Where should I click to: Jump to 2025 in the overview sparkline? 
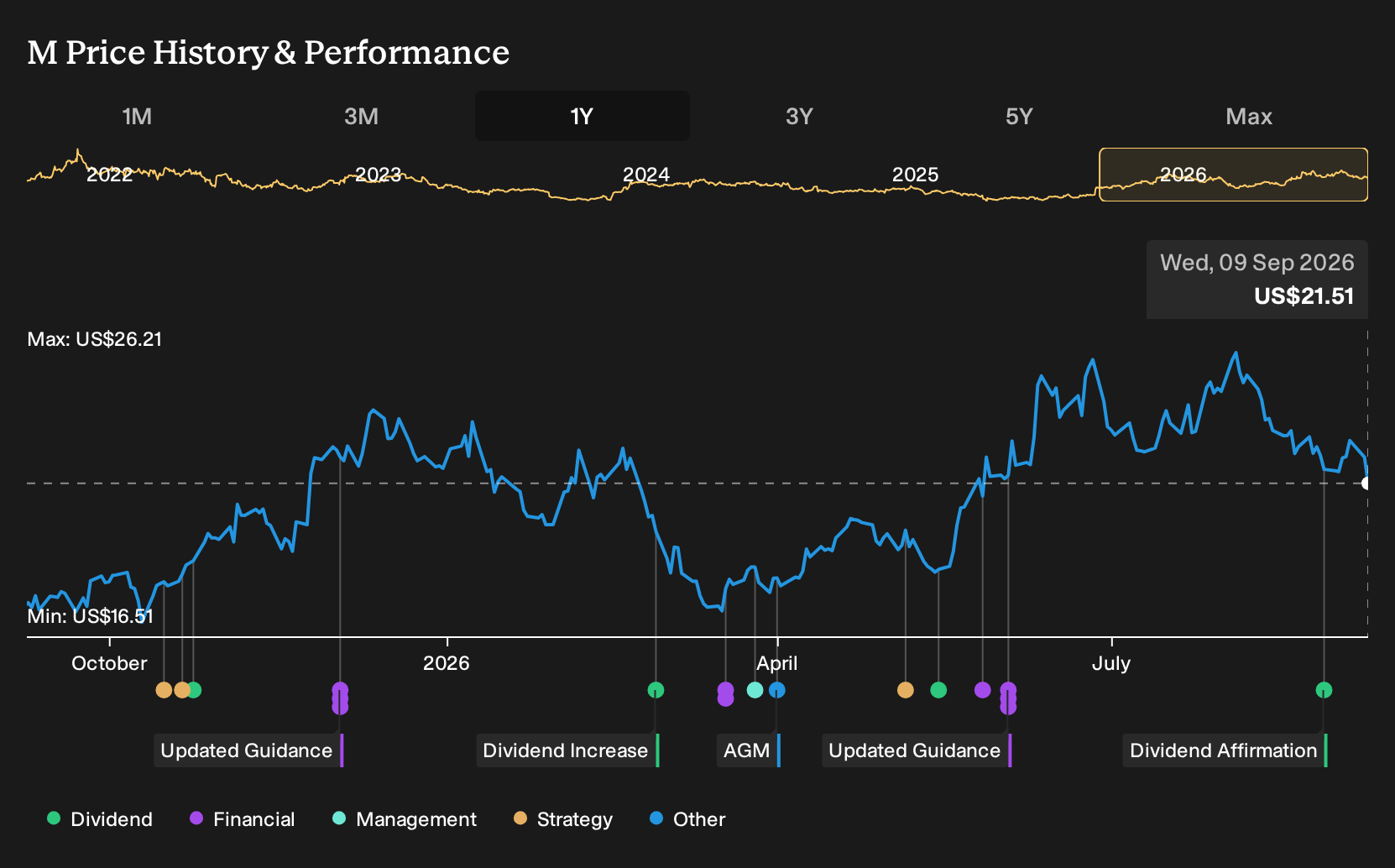915,175
